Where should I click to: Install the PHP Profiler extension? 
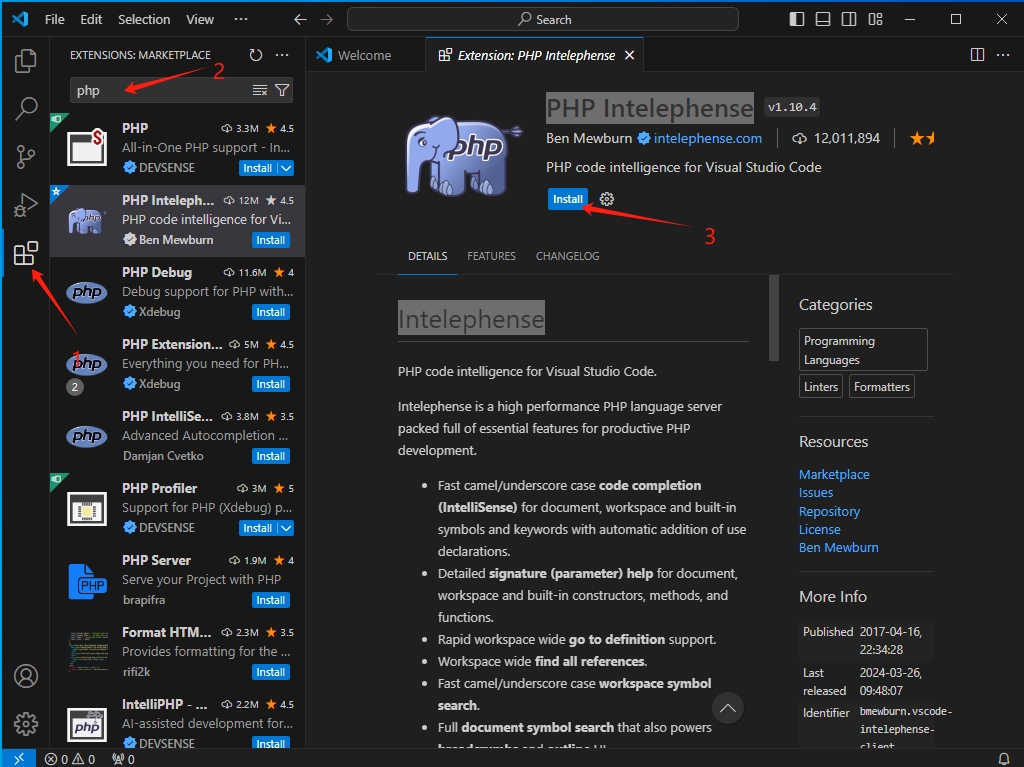coord(258,528)
